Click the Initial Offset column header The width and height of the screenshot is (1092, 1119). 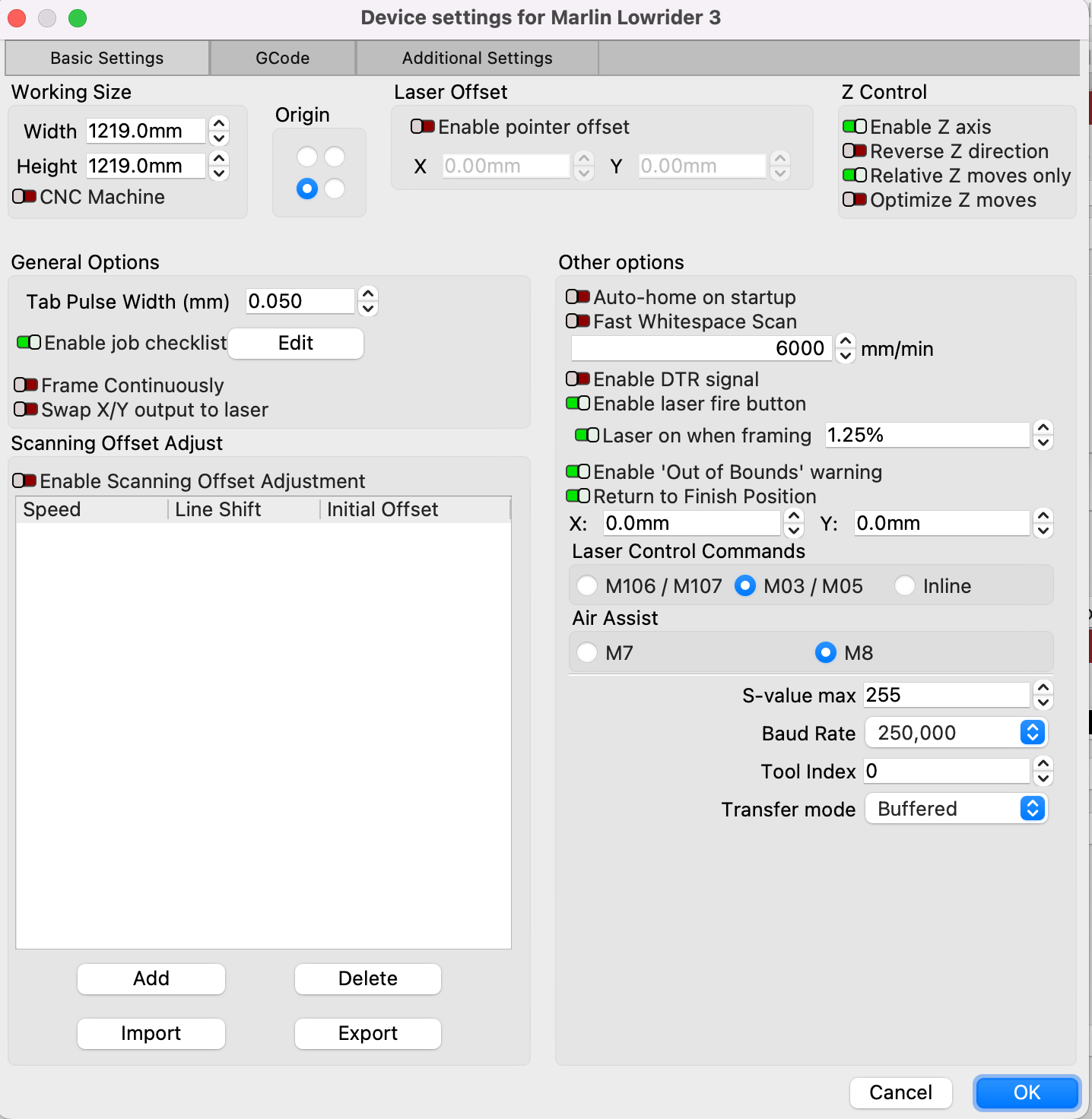tap(415, 509)
